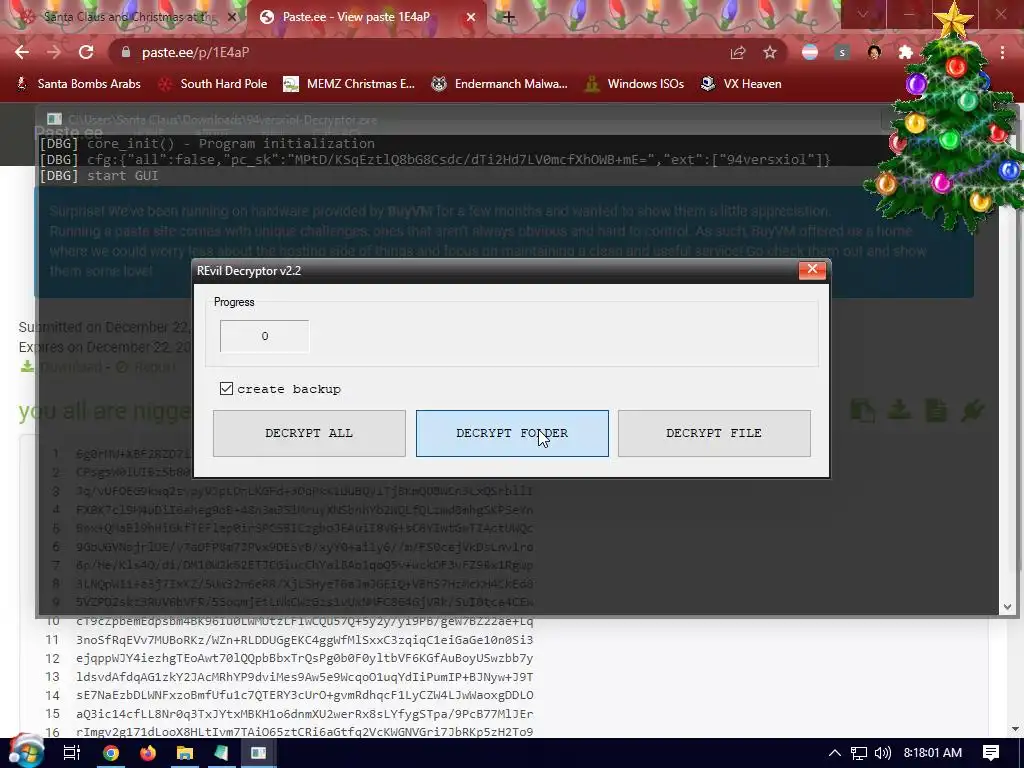Click the copy paste icon on paste.ee
This screenshot has width=1024, height=768.
[x=863, y=411]
